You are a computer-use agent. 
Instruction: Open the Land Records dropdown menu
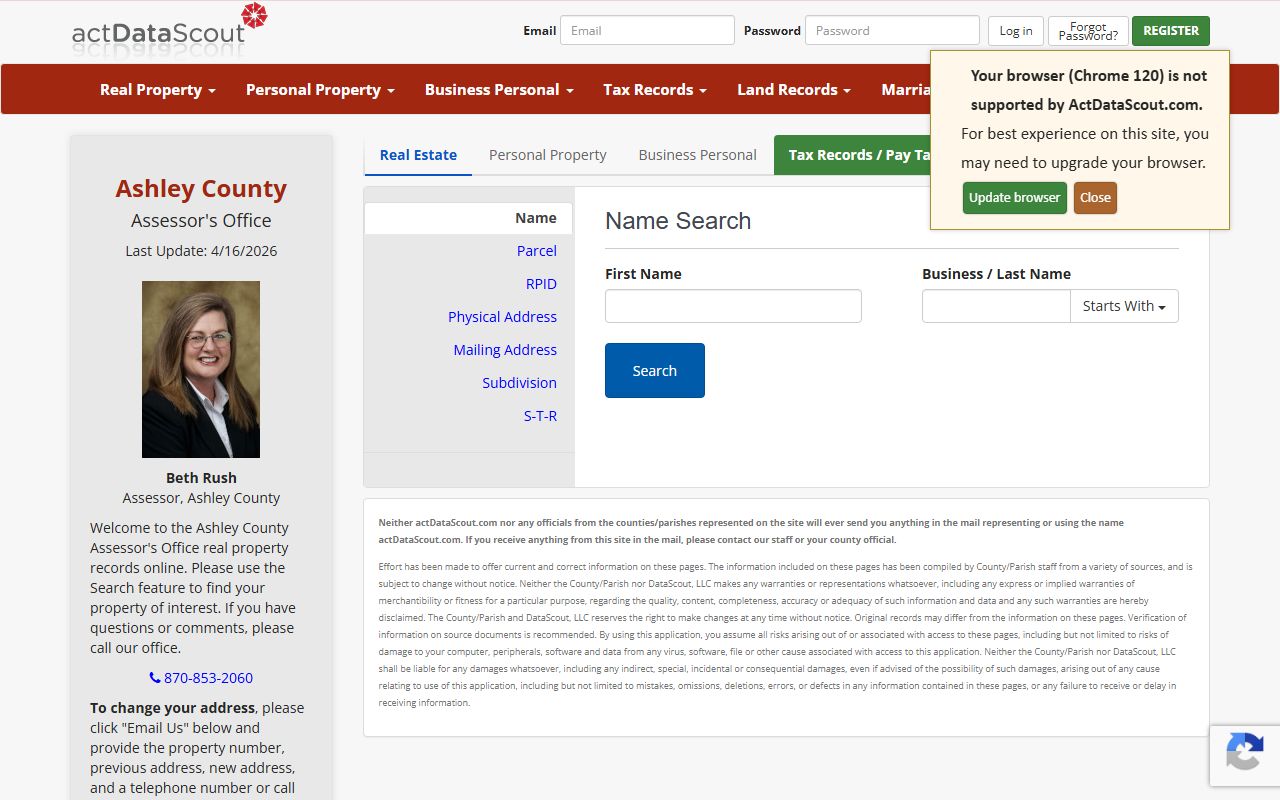click(794, 89)
